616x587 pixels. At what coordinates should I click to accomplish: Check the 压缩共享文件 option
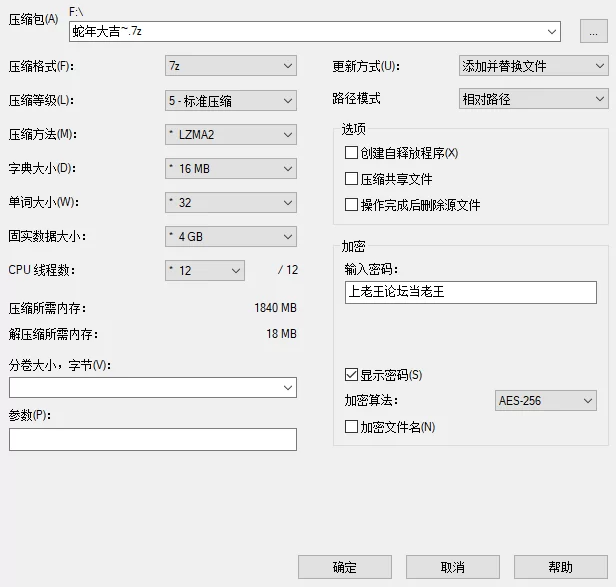388,179
